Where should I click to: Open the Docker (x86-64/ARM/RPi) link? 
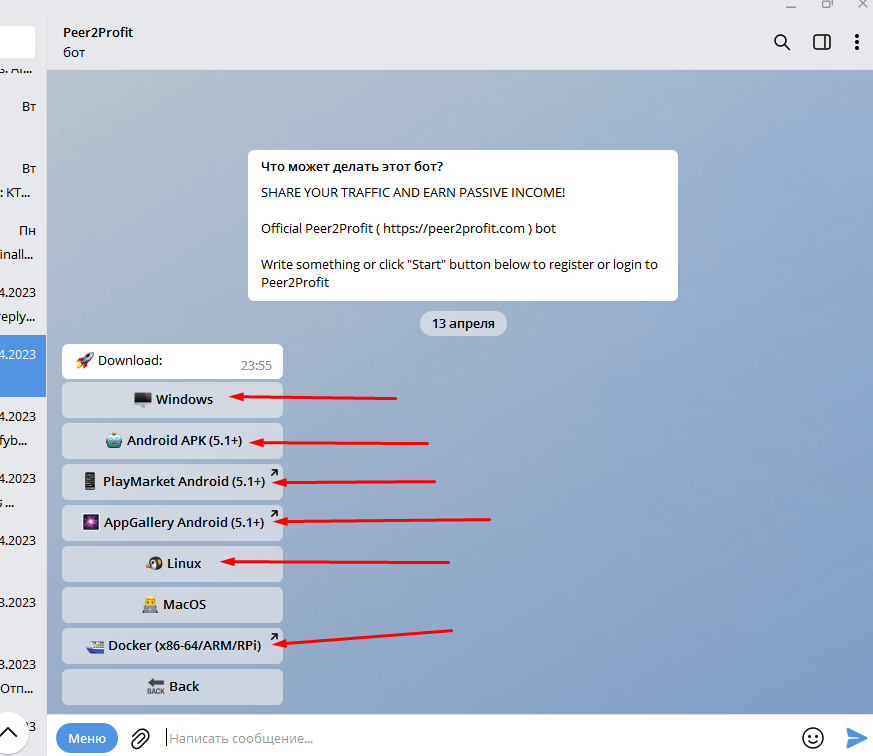click(173, 646)
